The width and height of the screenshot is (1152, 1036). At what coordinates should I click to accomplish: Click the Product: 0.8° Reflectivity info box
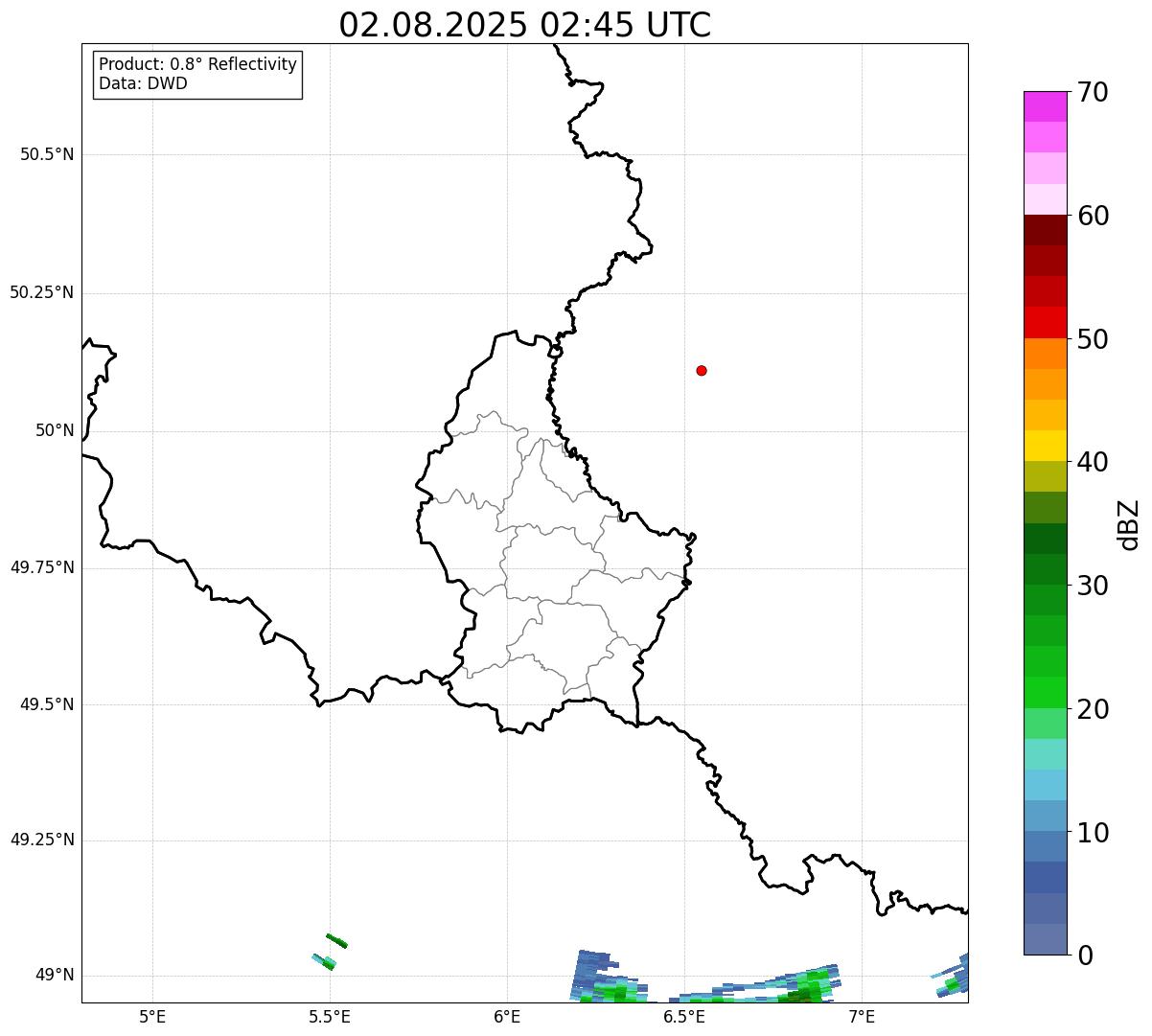[x=198, y=74]
